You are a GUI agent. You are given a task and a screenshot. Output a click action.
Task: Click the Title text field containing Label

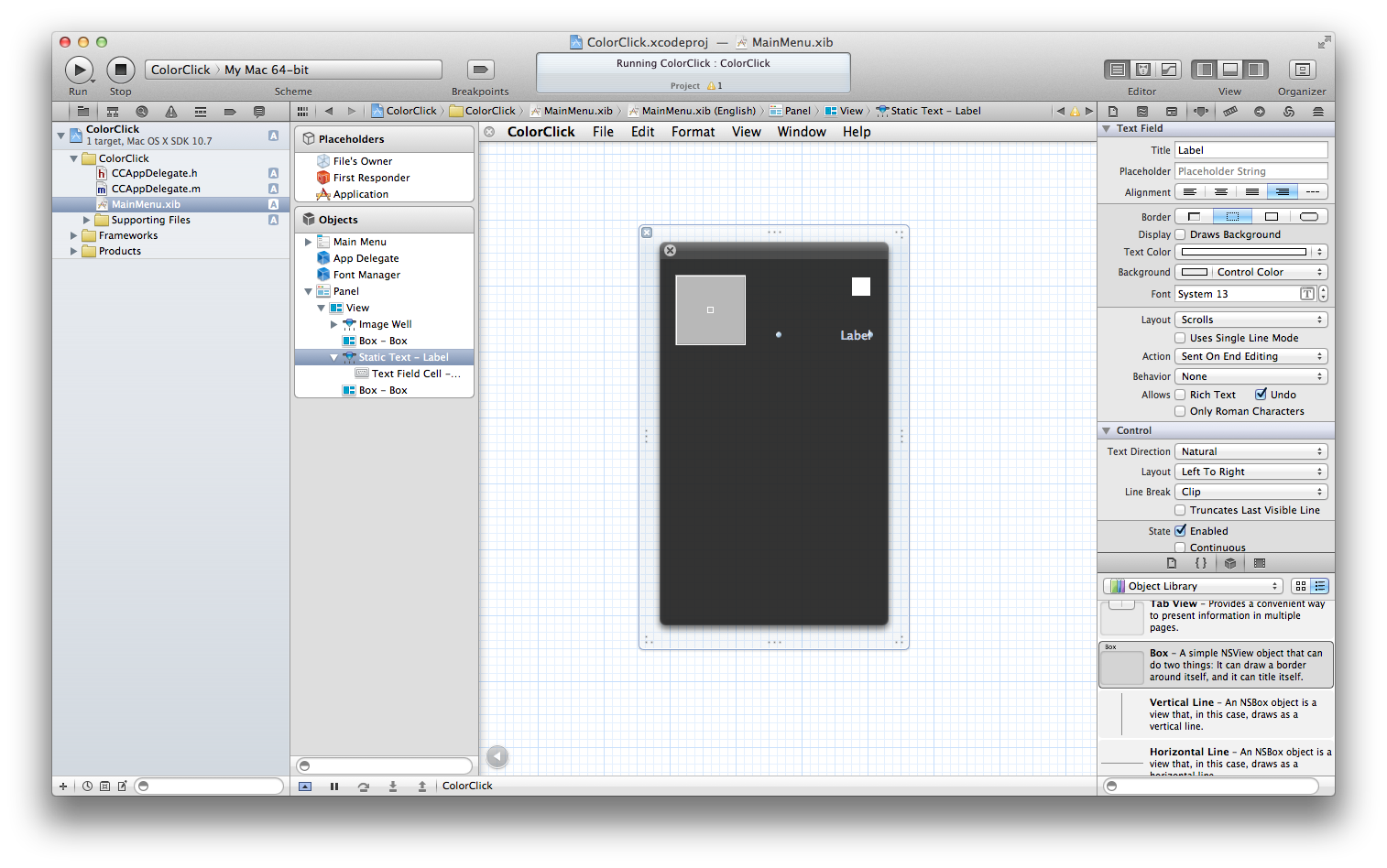[1251, 150]
